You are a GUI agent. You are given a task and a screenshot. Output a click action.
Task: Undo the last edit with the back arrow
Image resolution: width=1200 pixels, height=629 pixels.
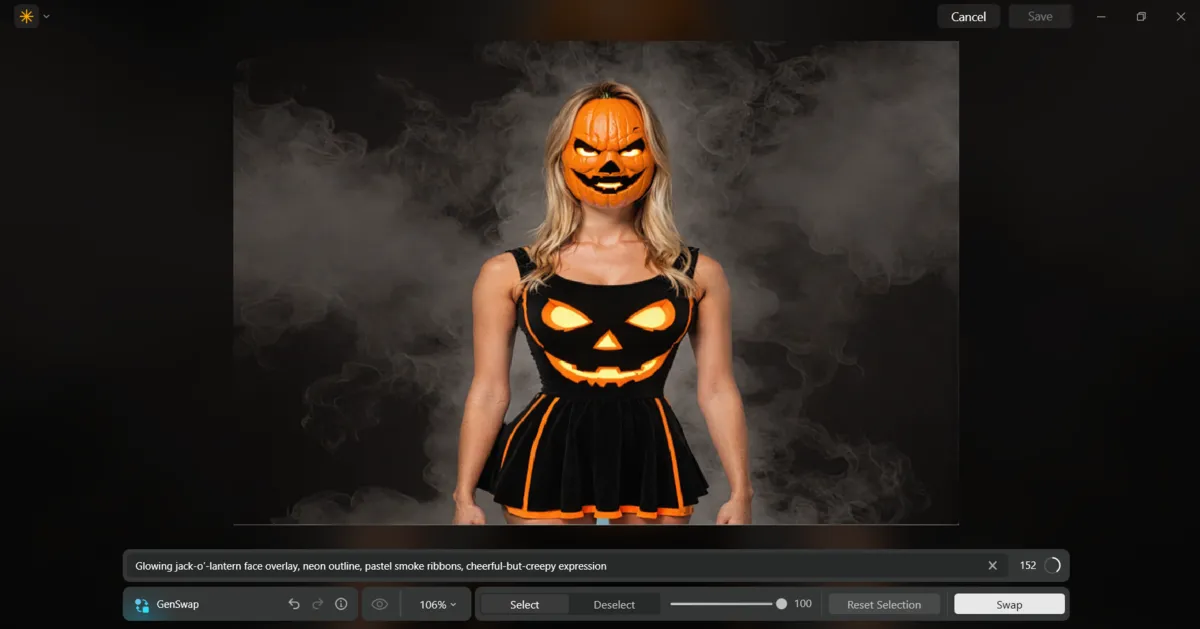pyautogui.click(x=293, y=604)
